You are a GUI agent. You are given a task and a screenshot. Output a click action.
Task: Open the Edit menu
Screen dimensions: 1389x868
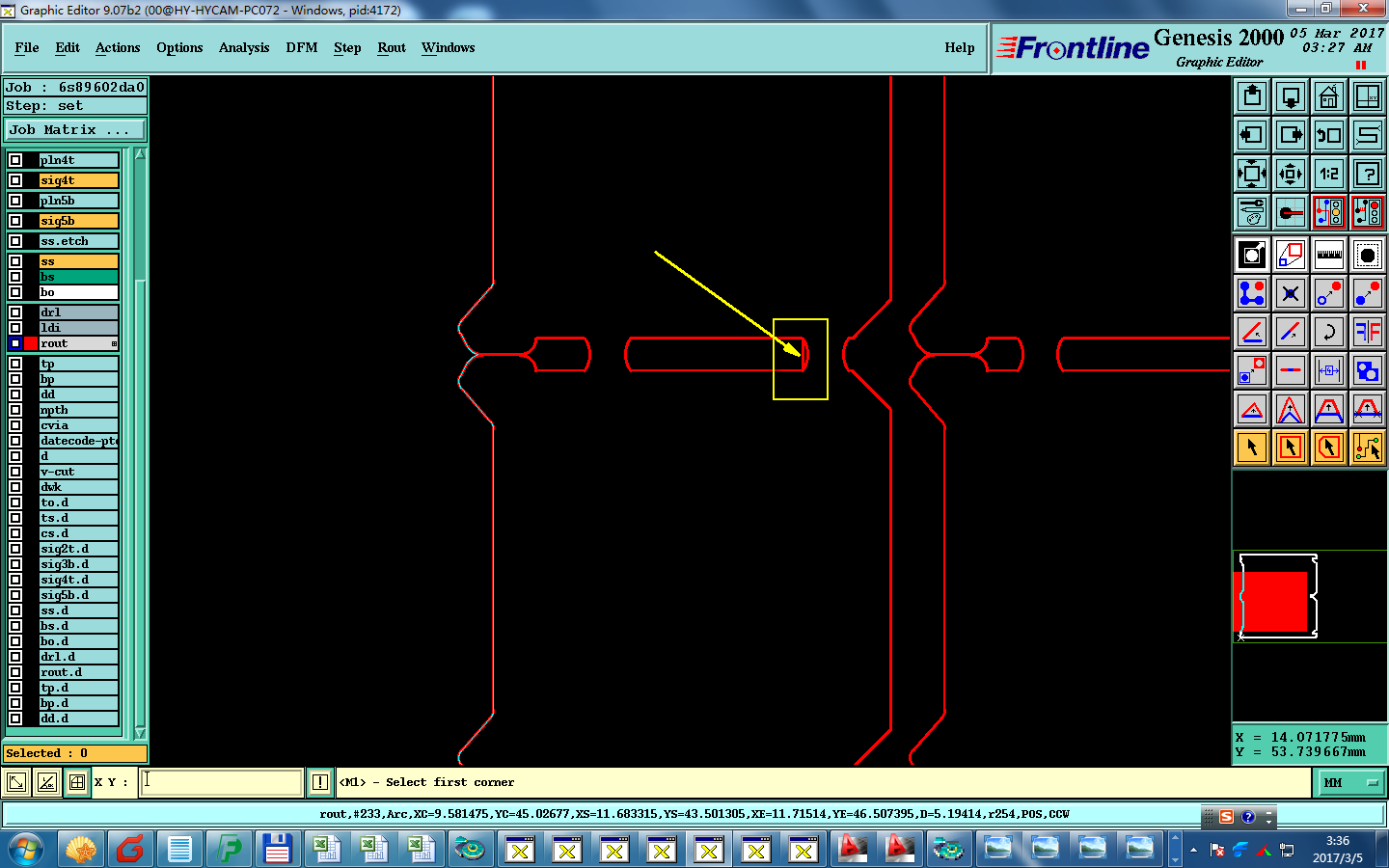click(68, 47)
